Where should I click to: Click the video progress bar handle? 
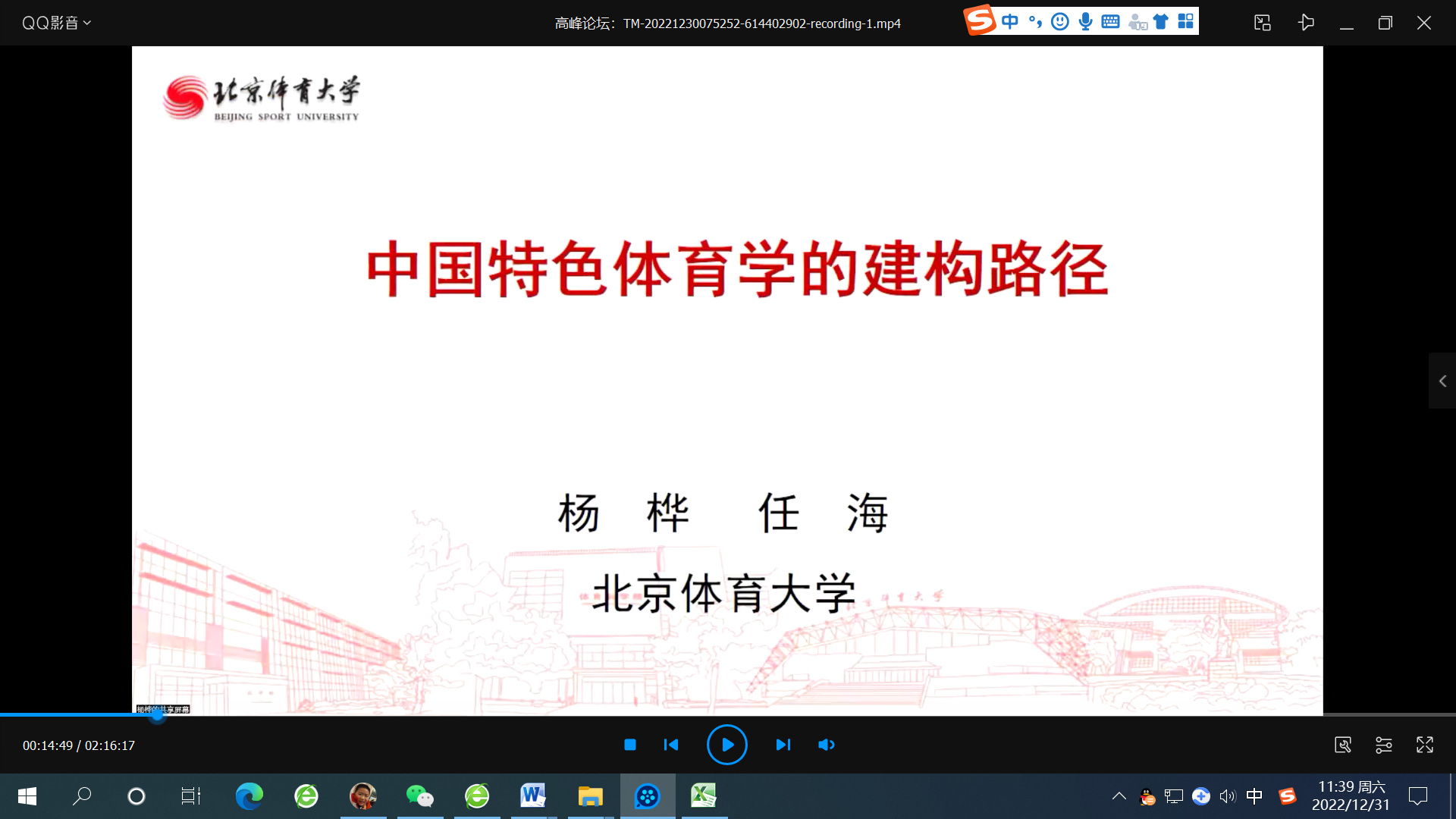157,714
